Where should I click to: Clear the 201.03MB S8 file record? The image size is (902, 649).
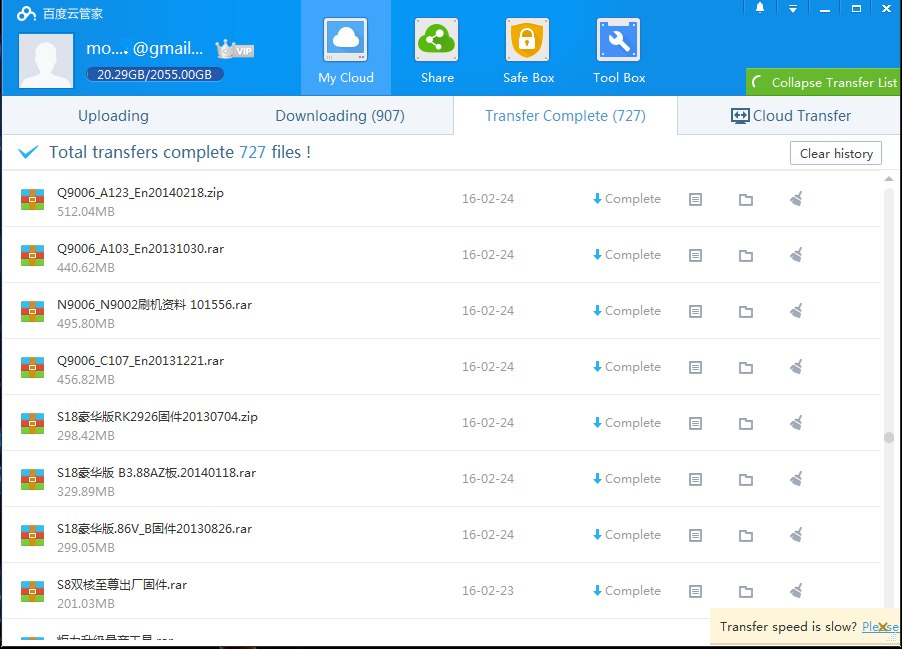797,591
